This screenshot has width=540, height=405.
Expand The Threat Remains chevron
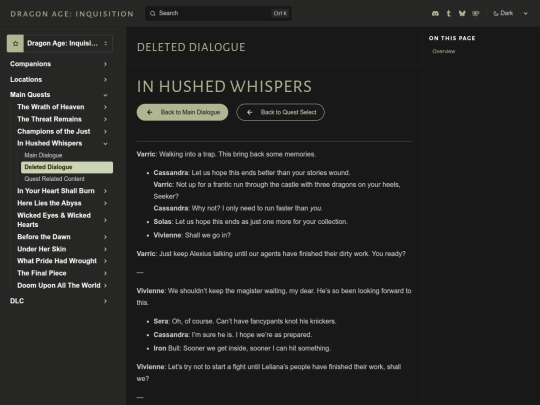coord(105,120)
